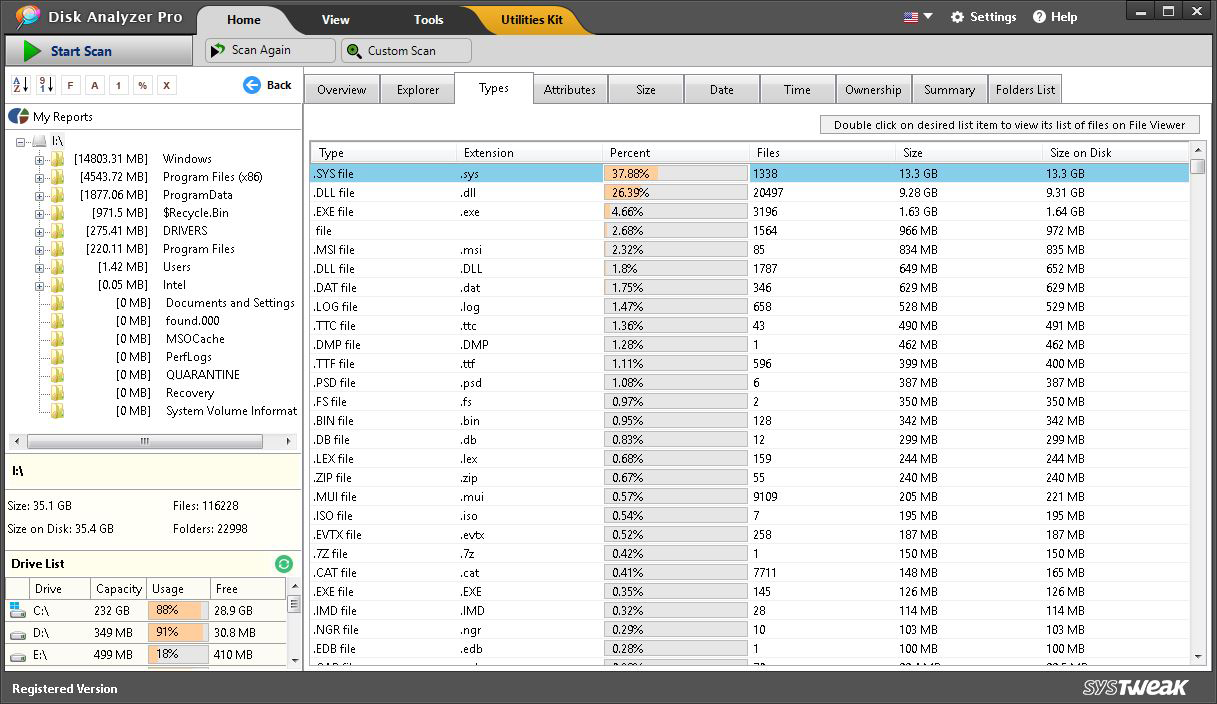Viewport: 1217px width, 704px height.
Task: Open the Utilities Kit tab
Action: (x=531, y=20)
